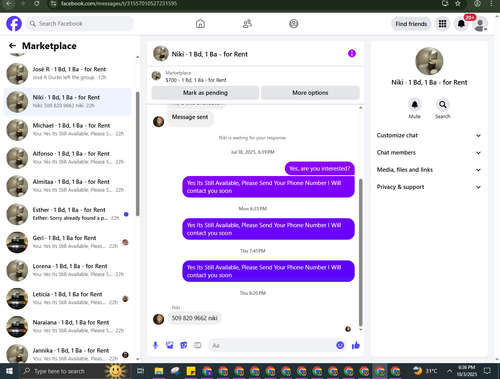Open the Naraiana conversation

[x=67, y=326]
